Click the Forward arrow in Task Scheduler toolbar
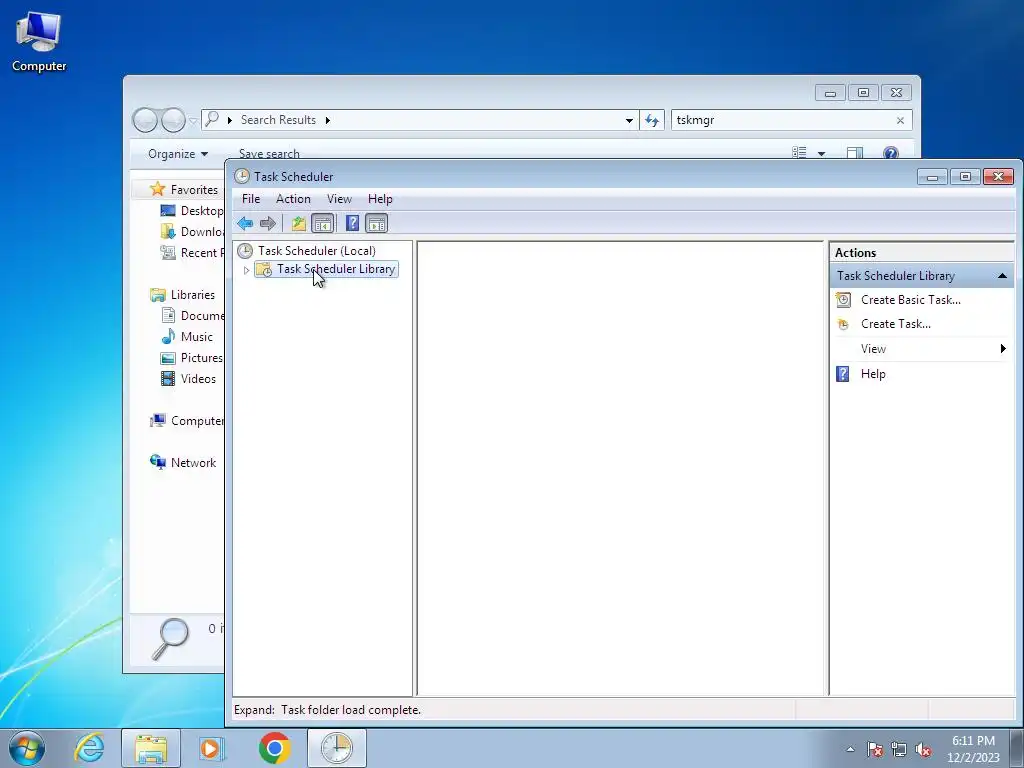This screenshot has height=768, width=1024. 268,223
